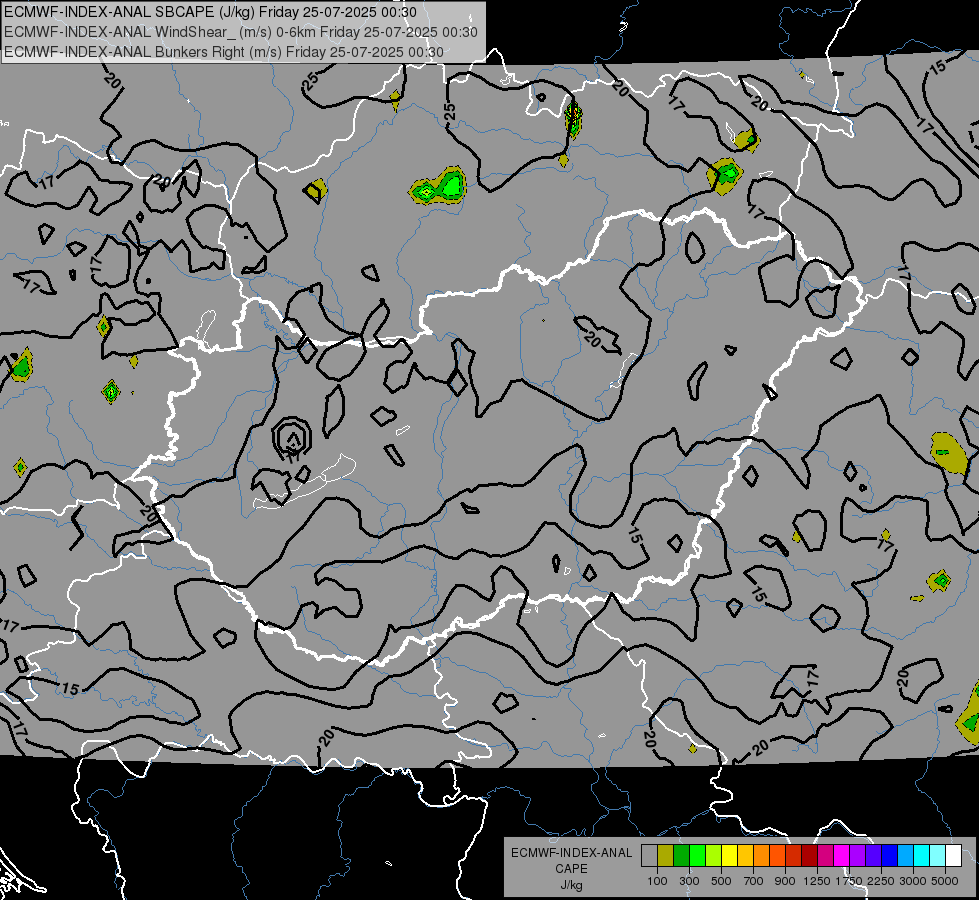Click the white swatch at legend end

click(954, 856)
